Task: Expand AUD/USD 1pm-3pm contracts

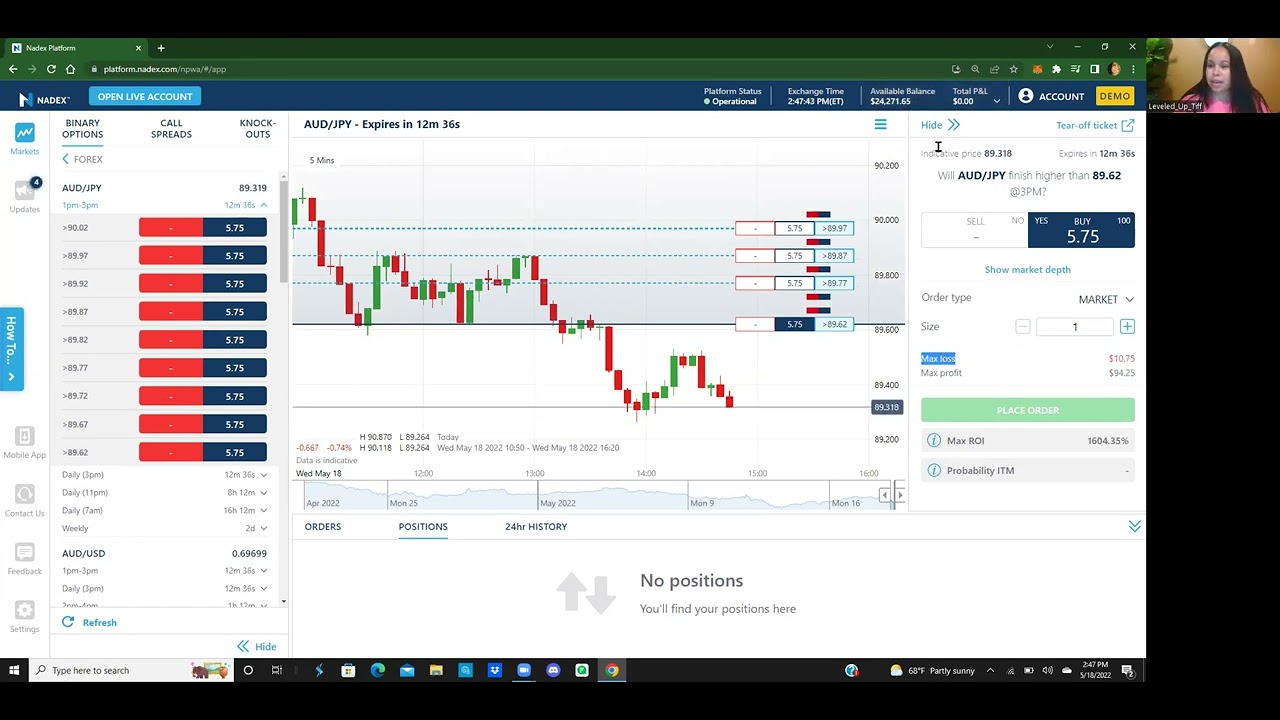Action: [x=264, y=570]
